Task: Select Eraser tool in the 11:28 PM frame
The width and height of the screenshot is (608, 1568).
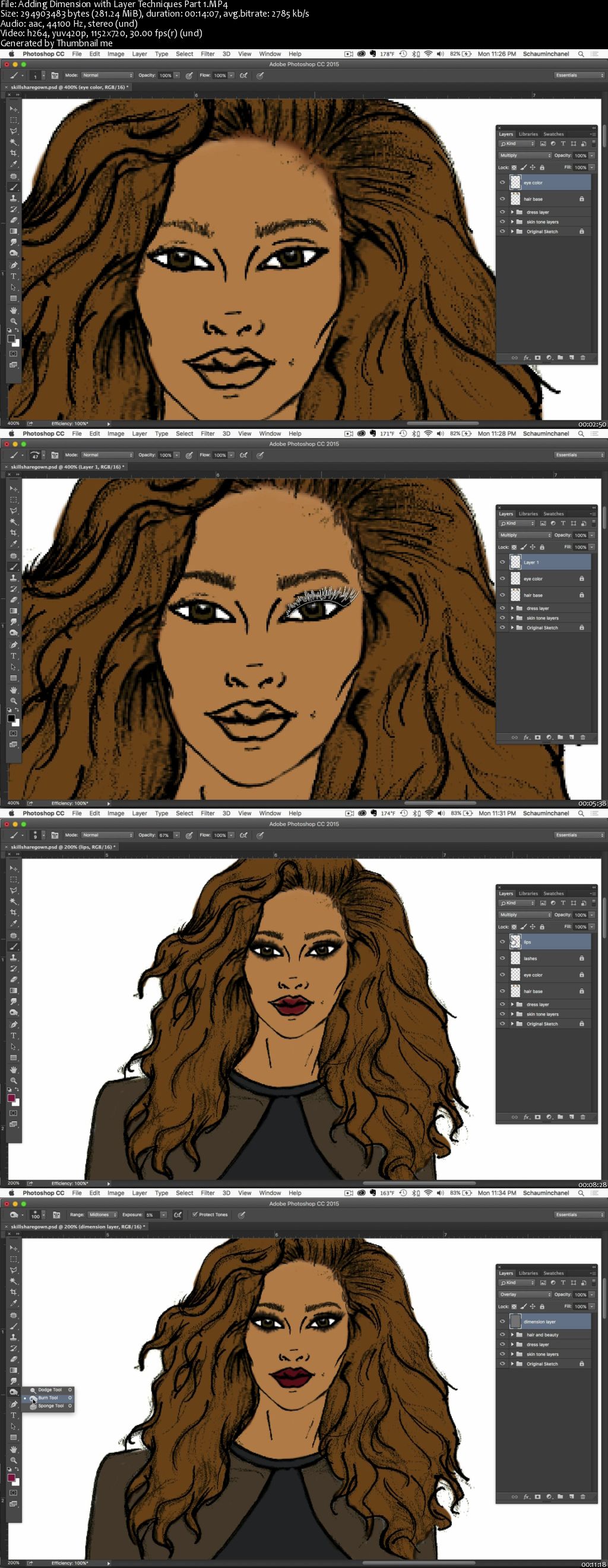Action: (x=13, y=600)
